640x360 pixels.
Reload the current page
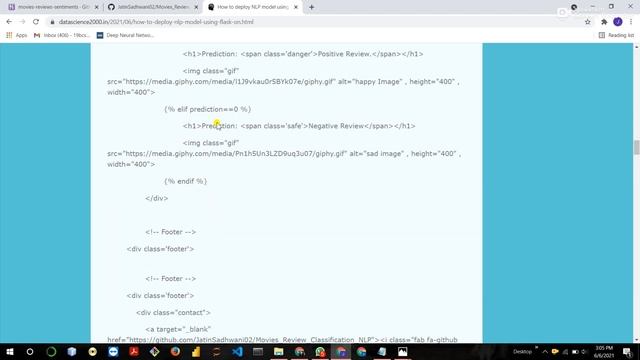[x=36, y=22]
